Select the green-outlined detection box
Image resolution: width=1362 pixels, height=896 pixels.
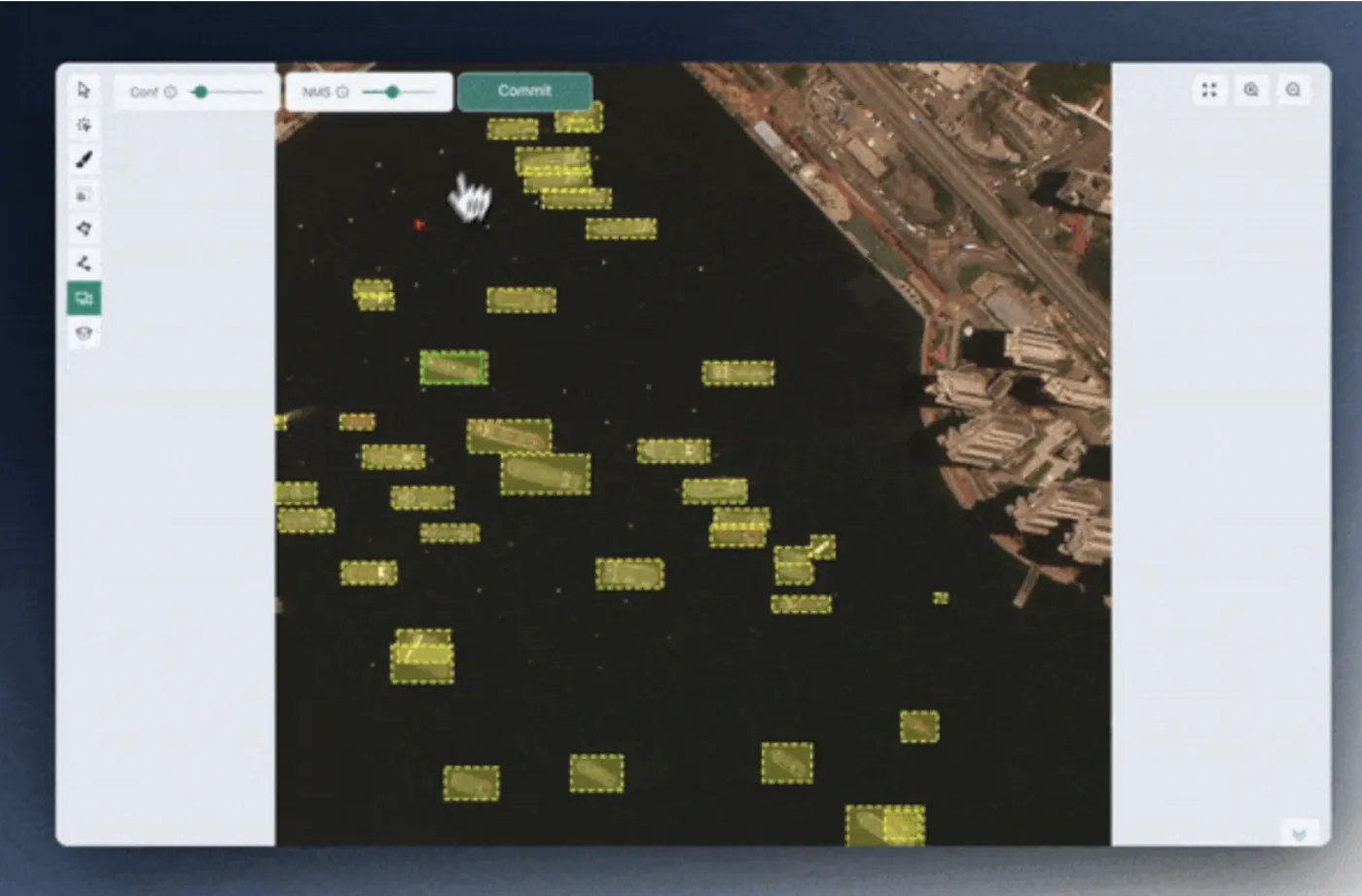[453, 368]
